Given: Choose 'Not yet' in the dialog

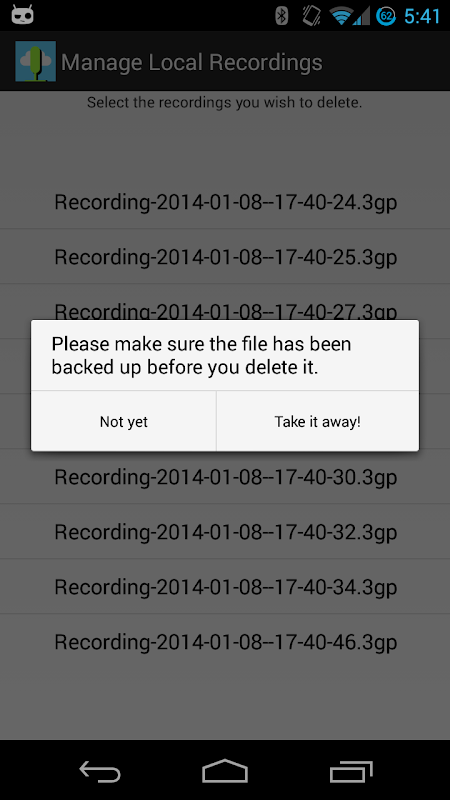Looking at the screenshot, I should coord(123,421).
